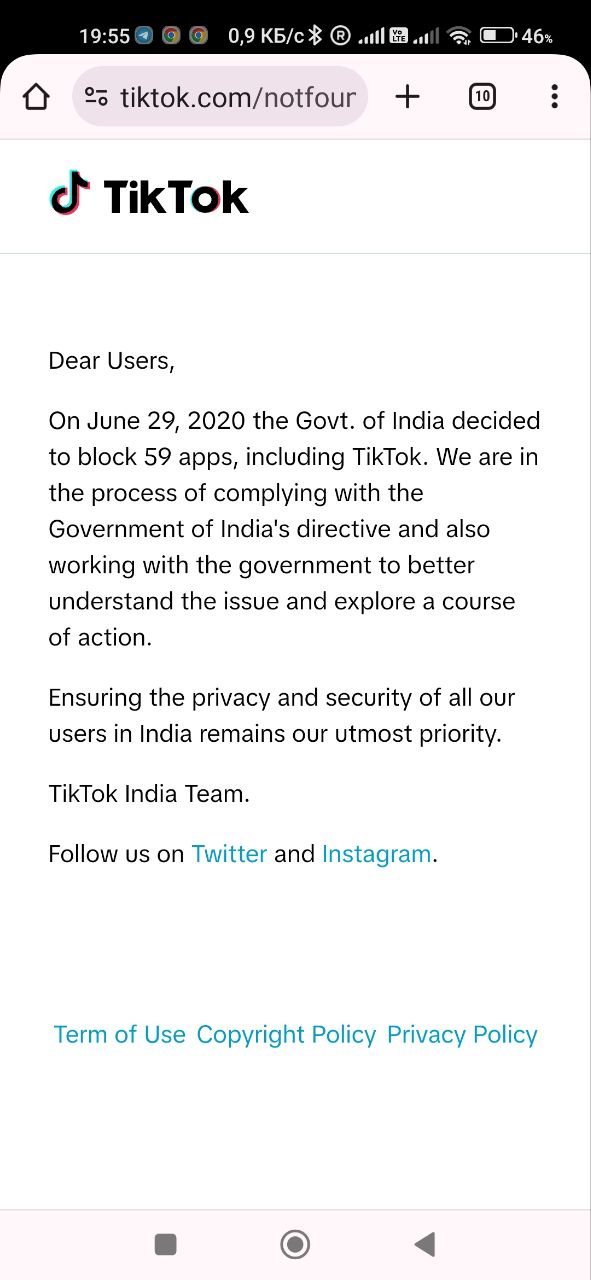Image resolution: width=591 pixels, height=1280 pixels.
Task: Open site info icon in address bar
Action: [x=97, y=97]
